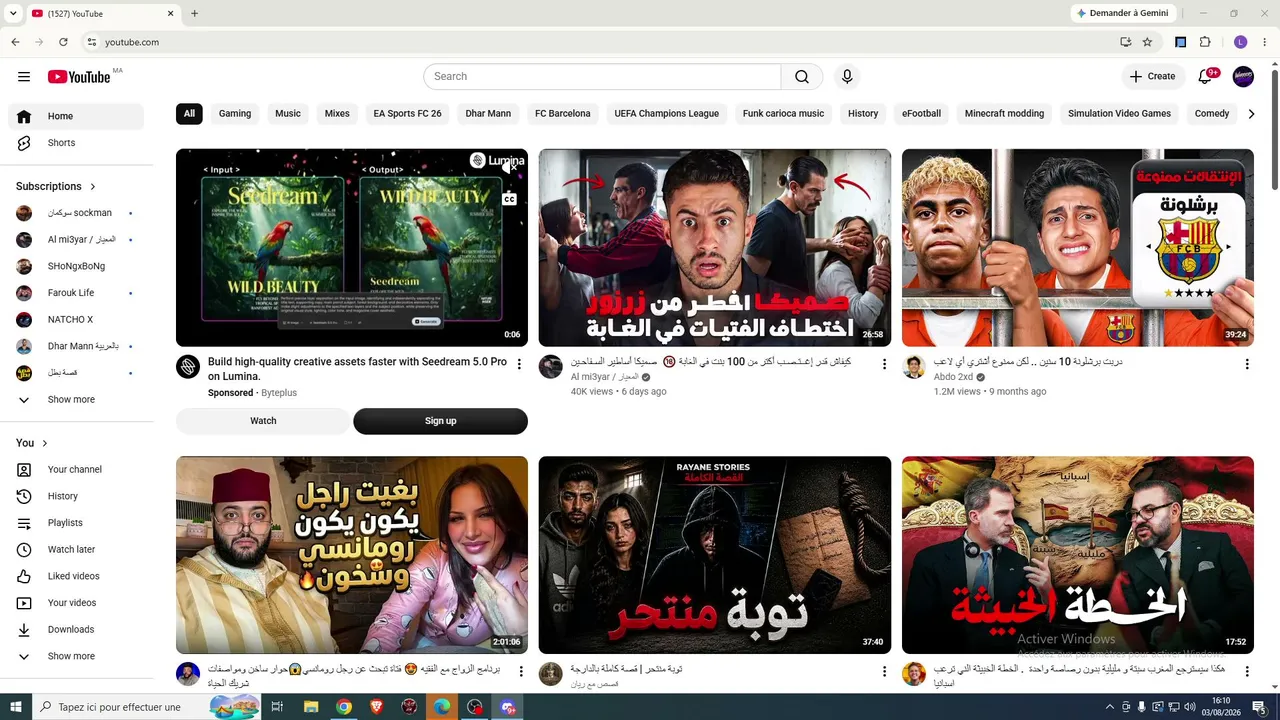Viewport: 1280px width, 720px height.
Task: Play the Seedream Lumina ad thumbnail
Action: tap(352, 248)
